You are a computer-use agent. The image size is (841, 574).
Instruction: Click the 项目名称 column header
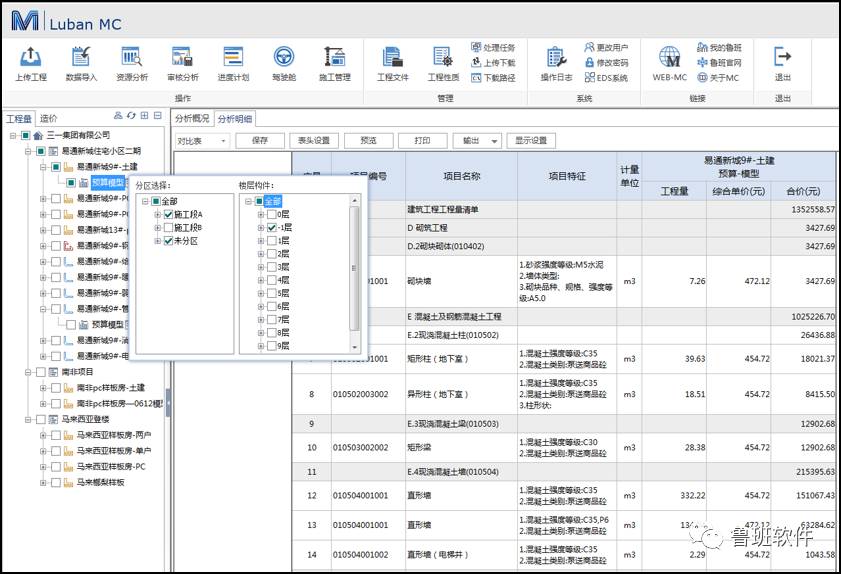click(461, 176)
